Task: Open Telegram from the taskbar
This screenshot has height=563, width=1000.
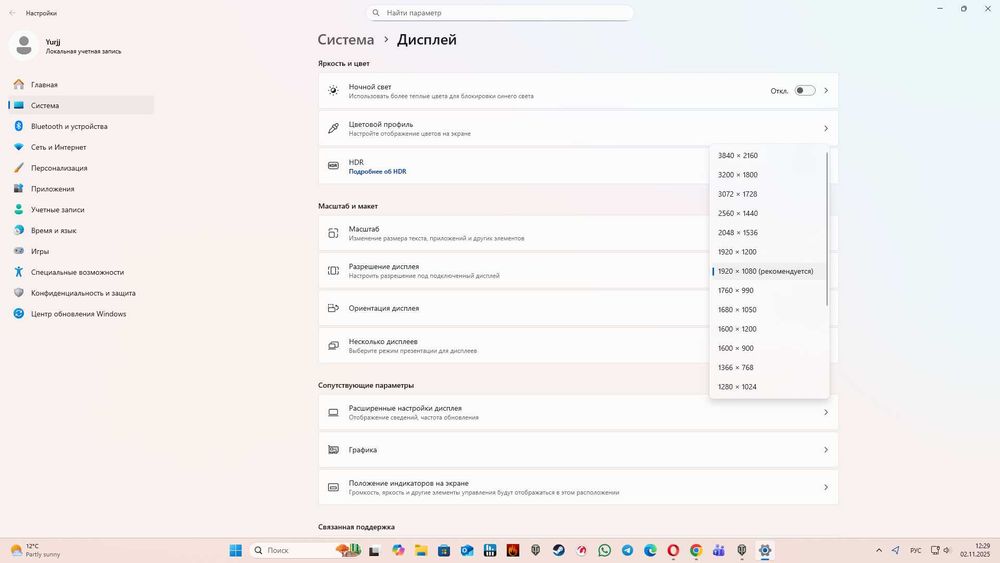Action: [x=628, y=550]
